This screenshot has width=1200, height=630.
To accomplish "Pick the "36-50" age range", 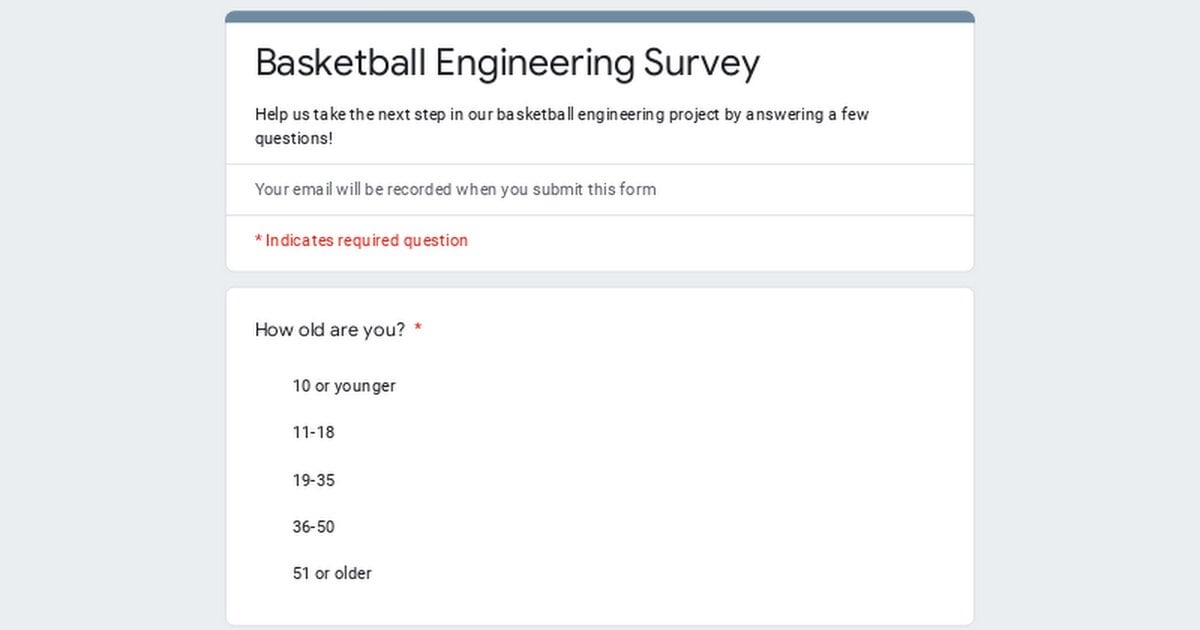I will (x=313, y=527).
